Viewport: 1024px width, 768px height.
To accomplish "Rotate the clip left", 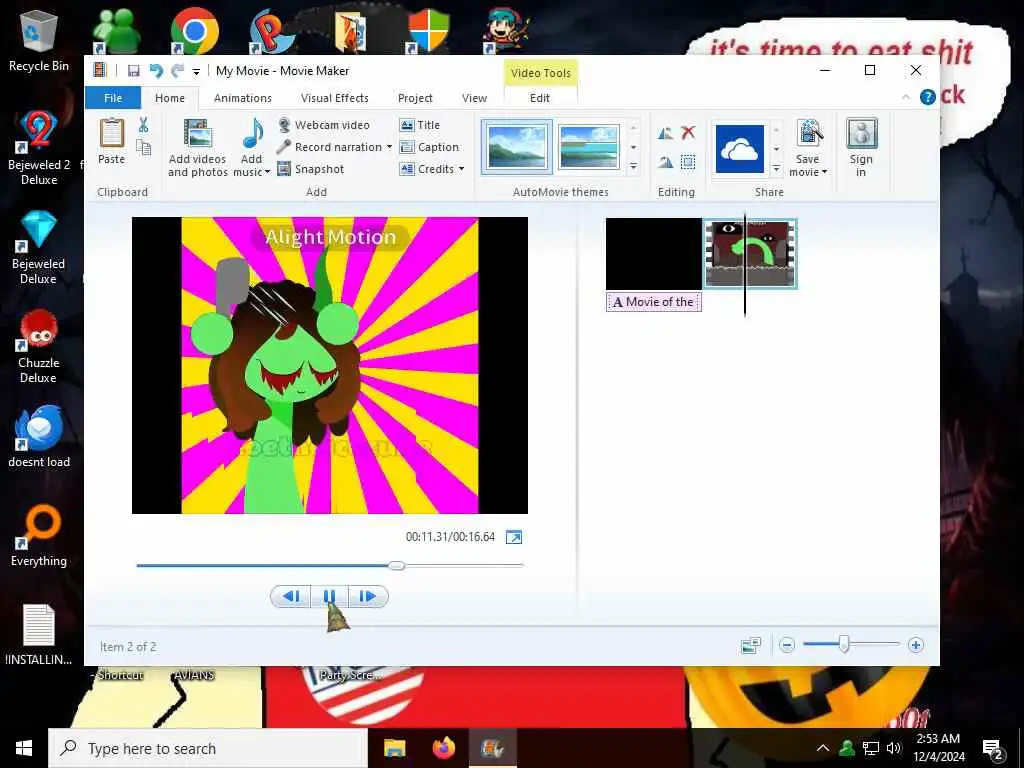I will [x=665, y=133].
